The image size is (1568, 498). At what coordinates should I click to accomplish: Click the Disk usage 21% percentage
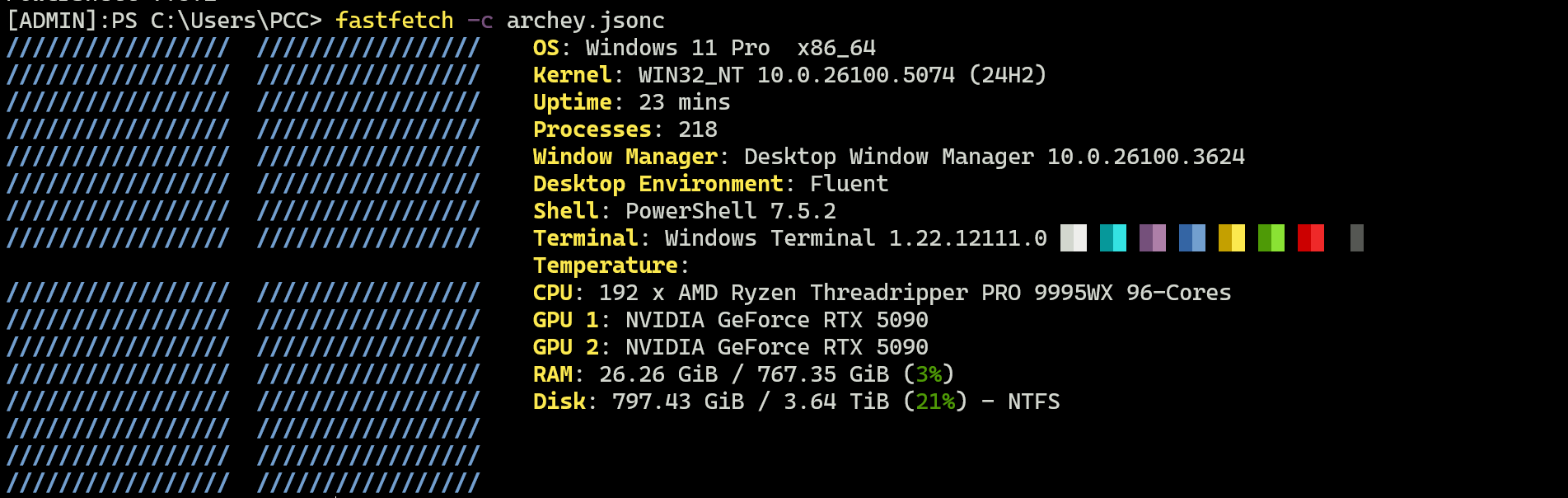(935, 402)
